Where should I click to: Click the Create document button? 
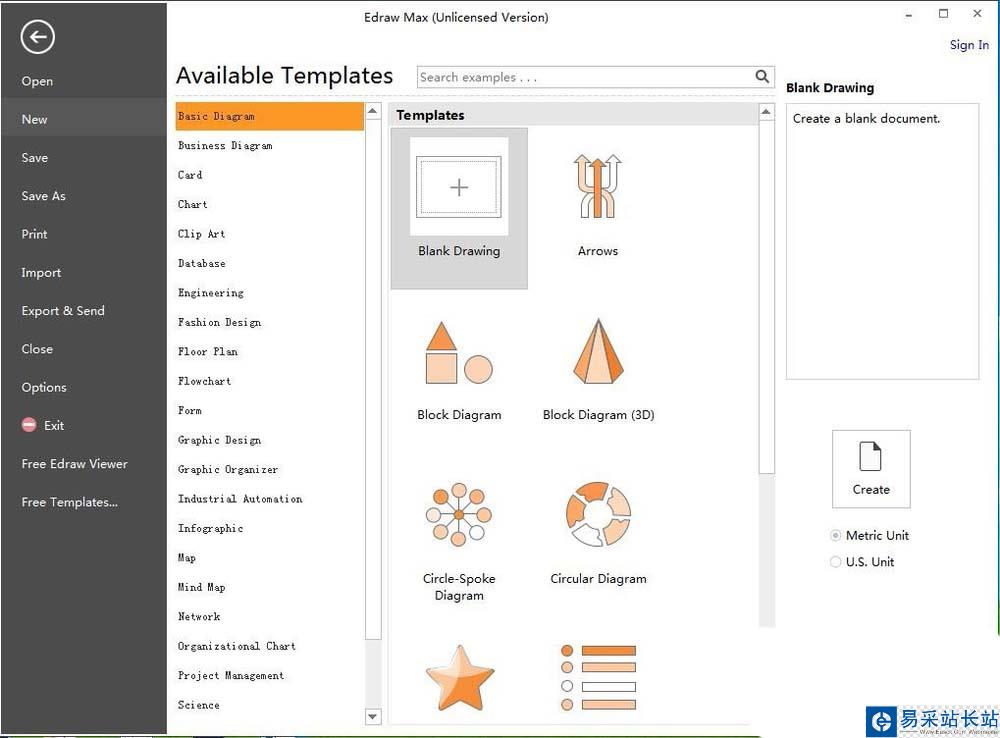coord(871,469)
